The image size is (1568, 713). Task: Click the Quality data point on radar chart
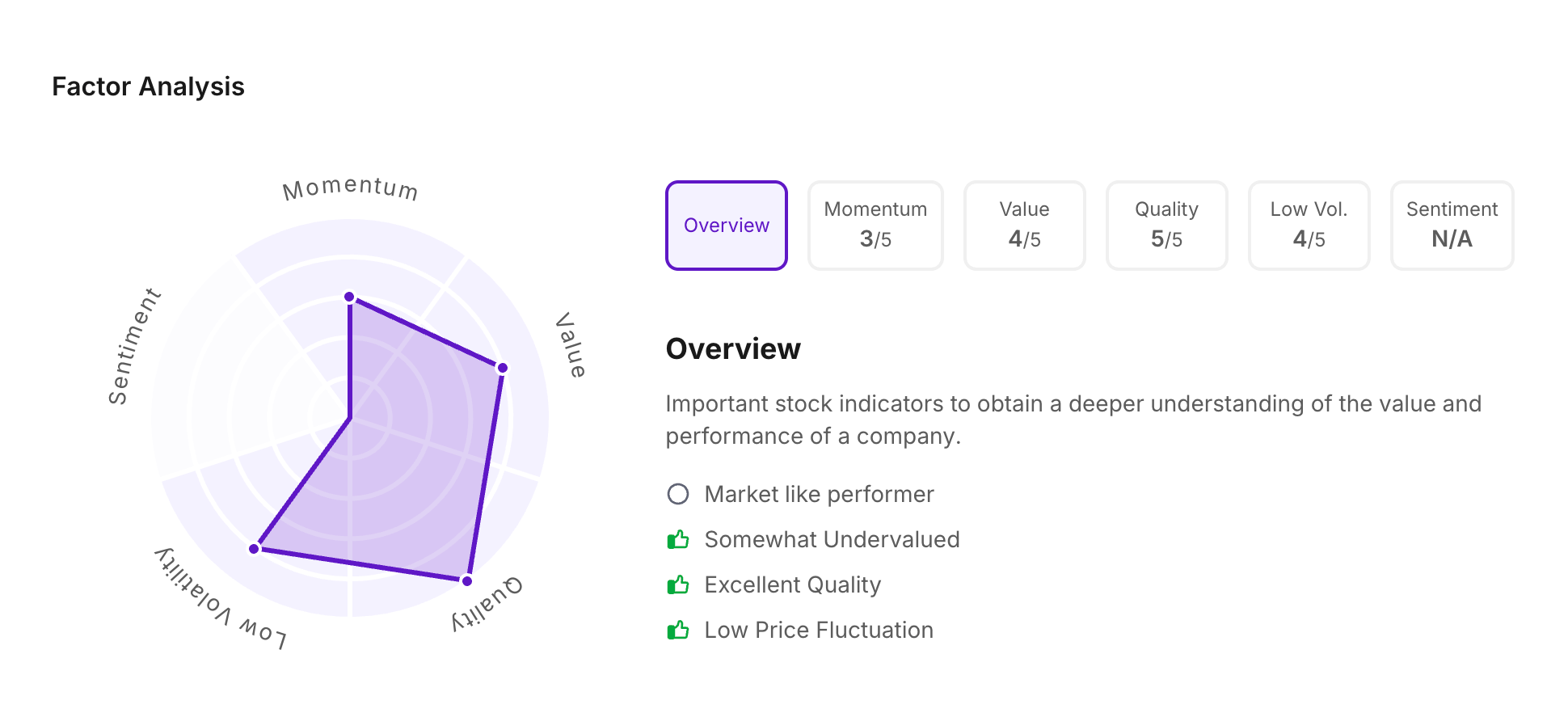pyautogui.click(x=466, y=580)
